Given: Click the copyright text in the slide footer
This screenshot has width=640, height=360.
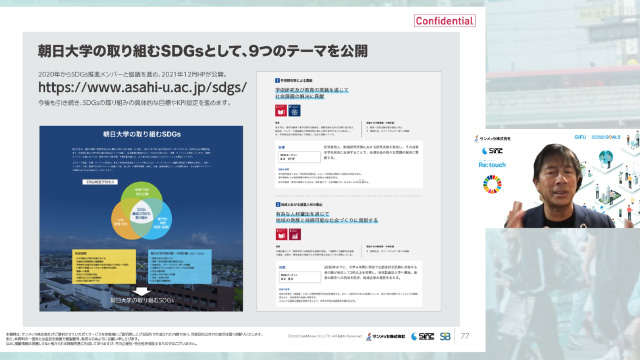Looking at the screenshot, I should pos(325,336).
